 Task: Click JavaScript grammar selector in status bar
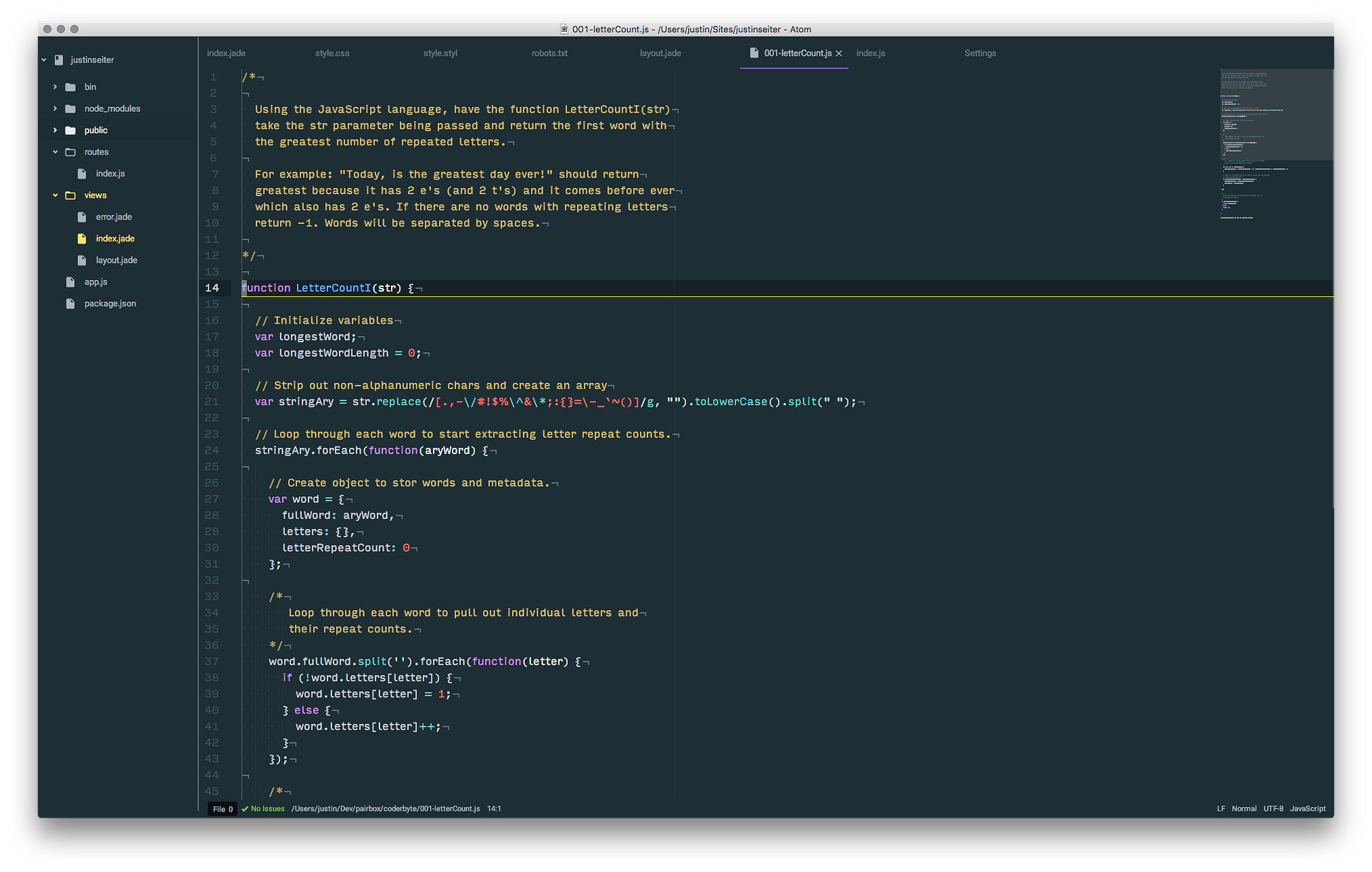(x=1307, y=809)
